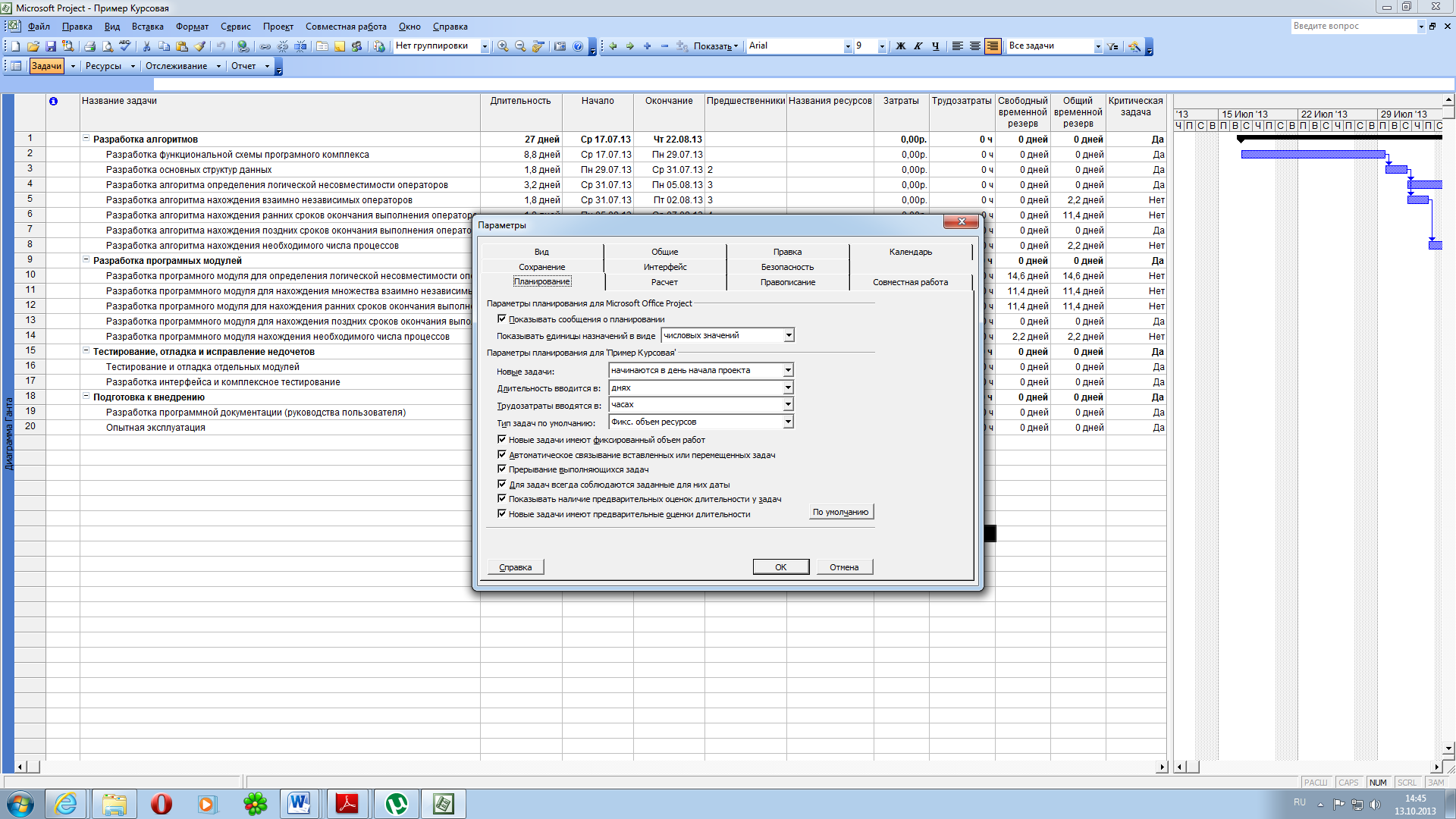The height and width of the screenshot is (819, 1456).
Task: Switch to the 'Календарь' tab
Action: coord(911,252)
